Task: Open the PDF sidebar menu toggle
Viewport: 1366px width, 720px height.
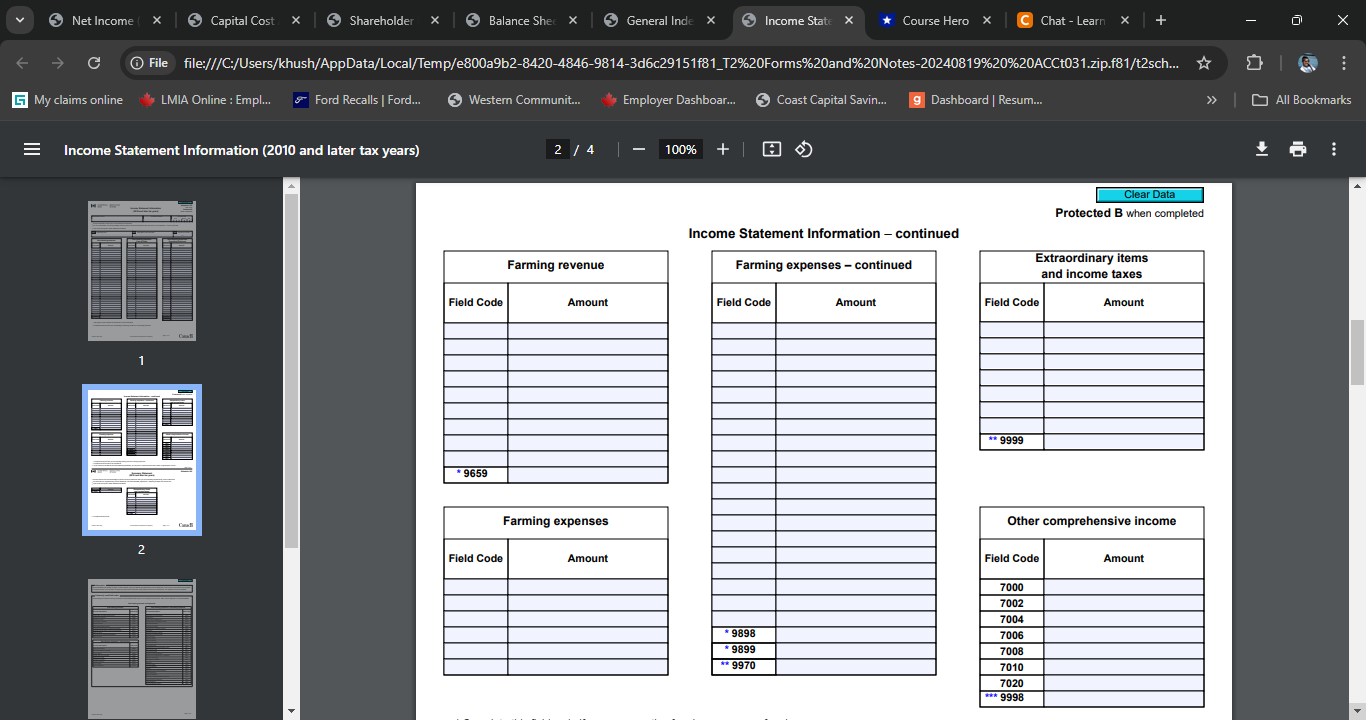Action: pos(32,149)
